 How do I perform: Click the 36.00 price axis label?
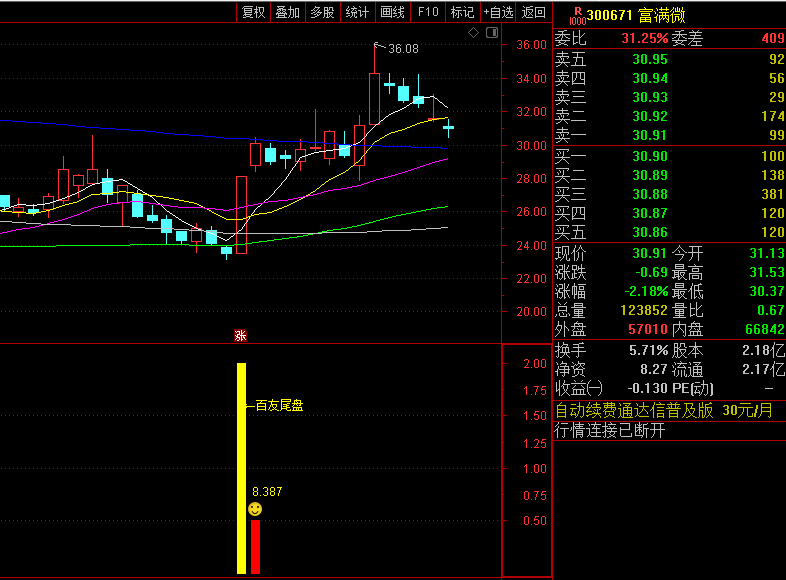(531, 45)
